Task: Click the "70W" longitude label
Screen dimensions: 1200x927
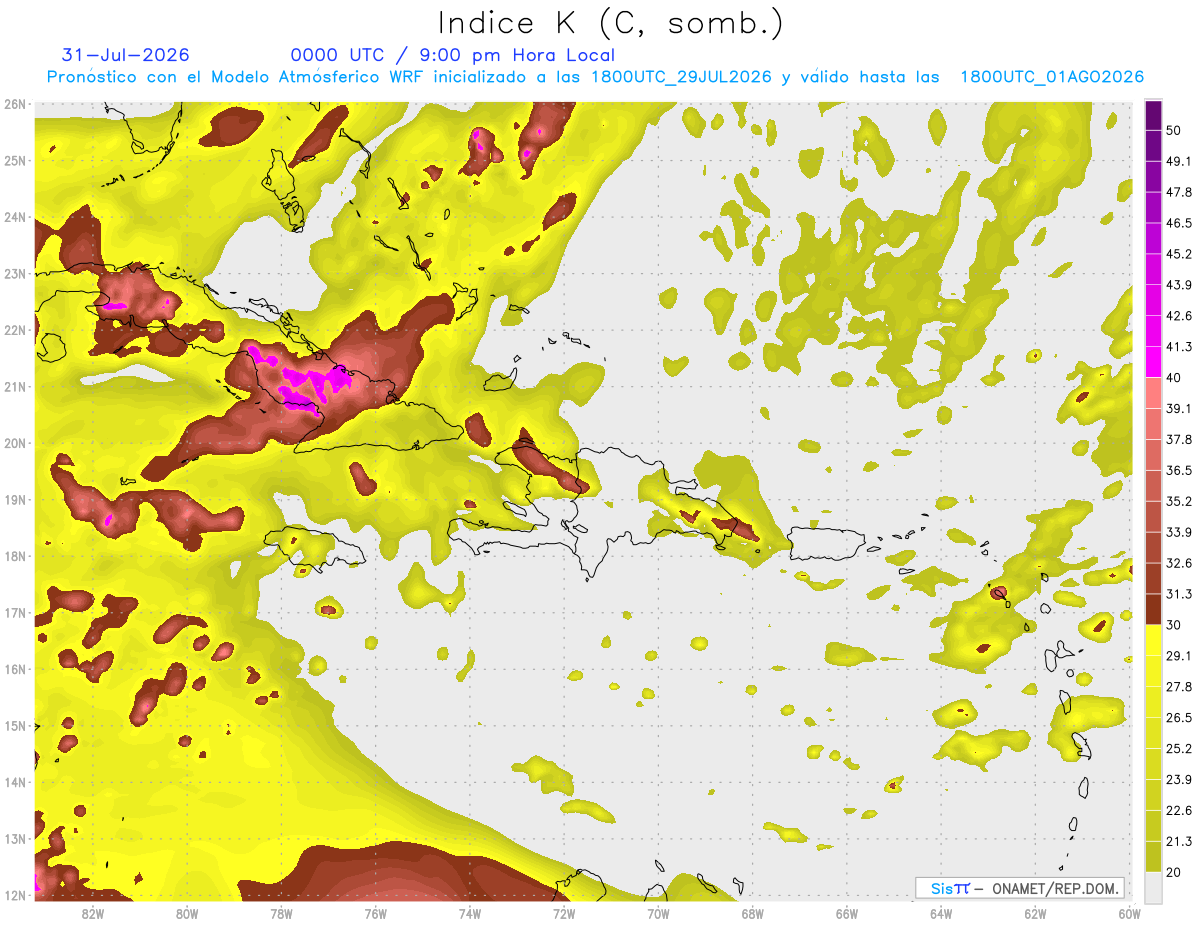Action: click(x=658, y=913)
